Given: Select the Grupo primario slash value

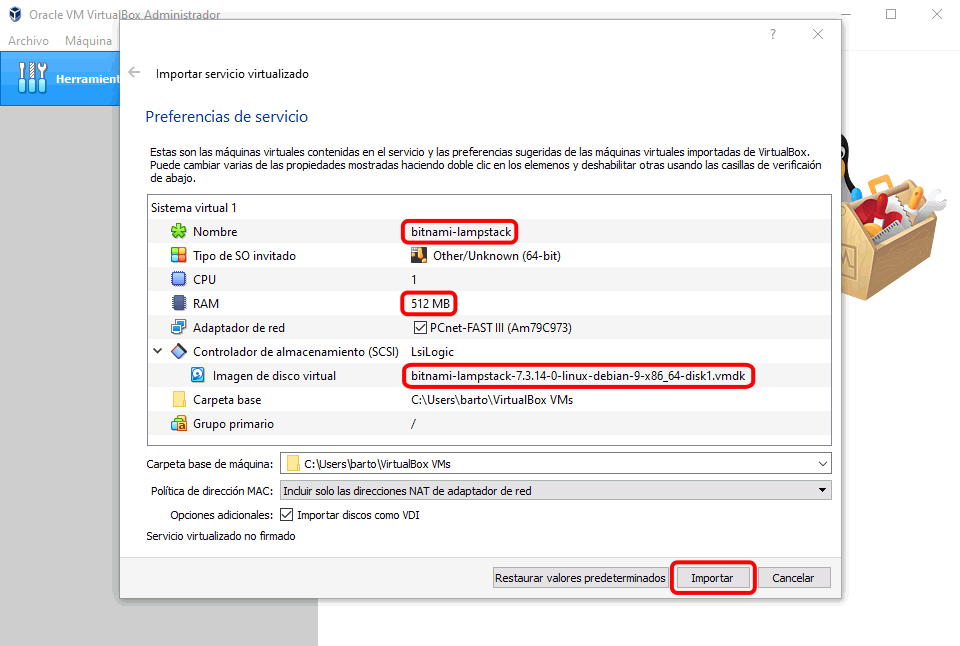Looking at the screenshot, I should tap(413, 423).
